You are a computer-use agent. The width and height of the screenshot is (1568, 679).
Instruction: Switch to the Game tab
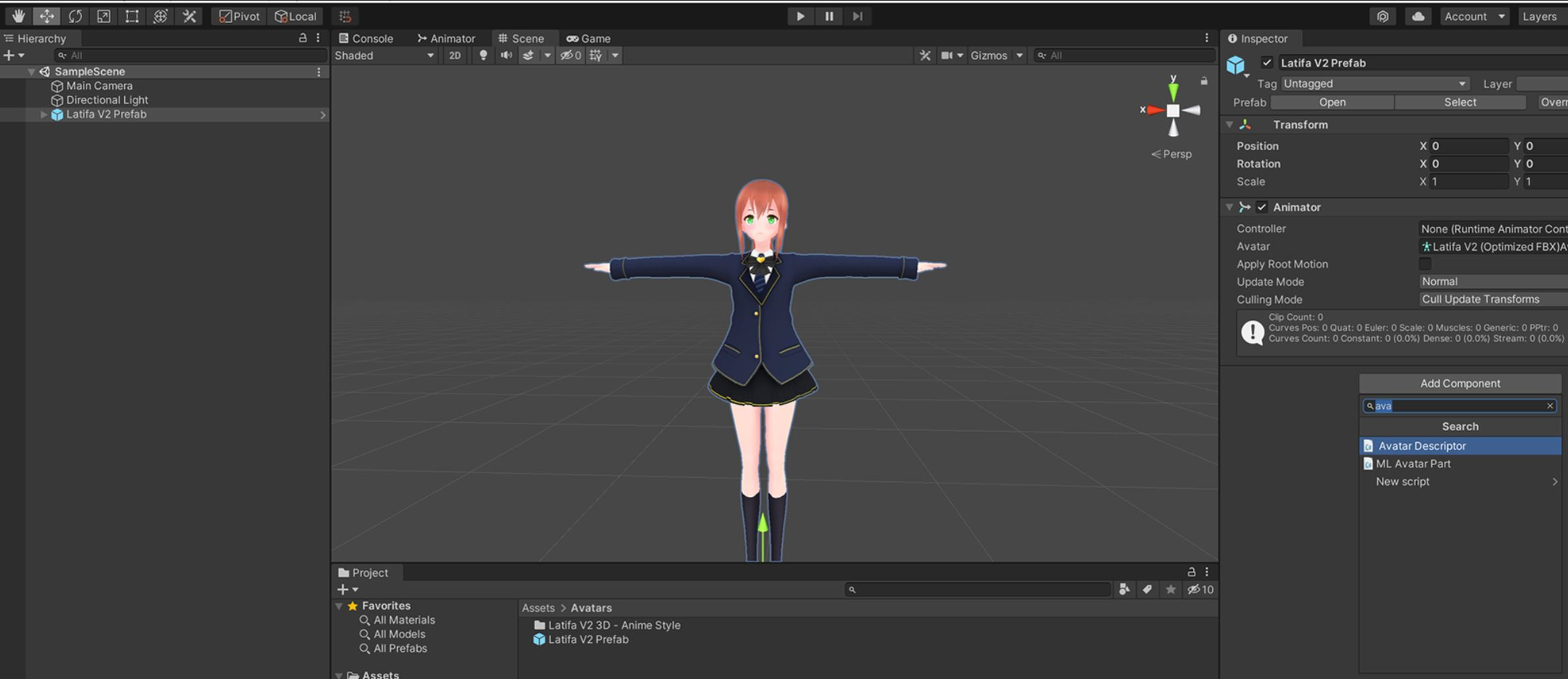pyautogui.click(x=589, y=38)
